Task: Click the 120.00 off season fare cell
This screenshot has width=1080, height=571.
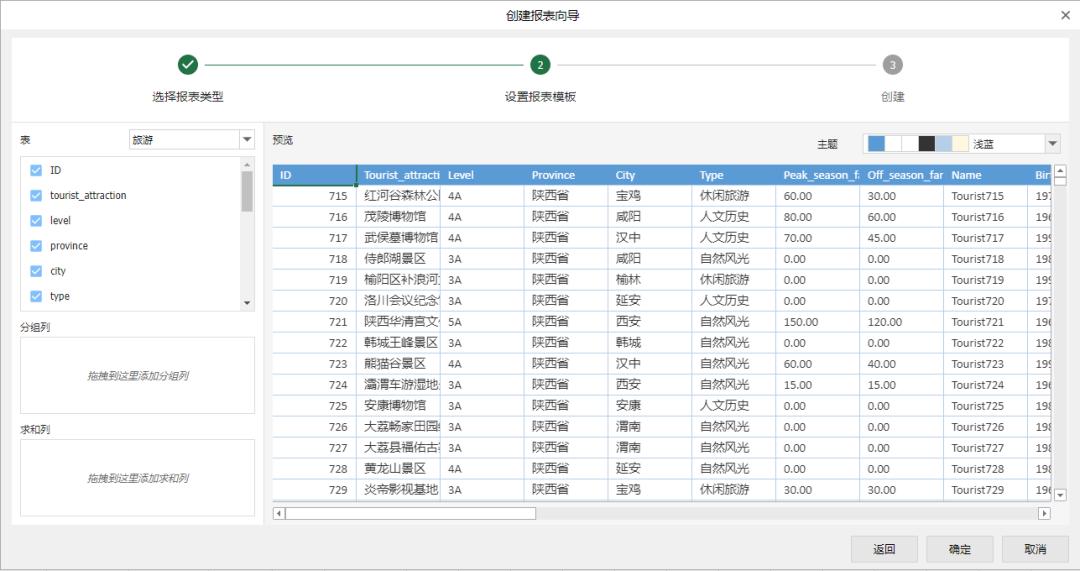Action: pyautogui.click(x=902, y=322)
